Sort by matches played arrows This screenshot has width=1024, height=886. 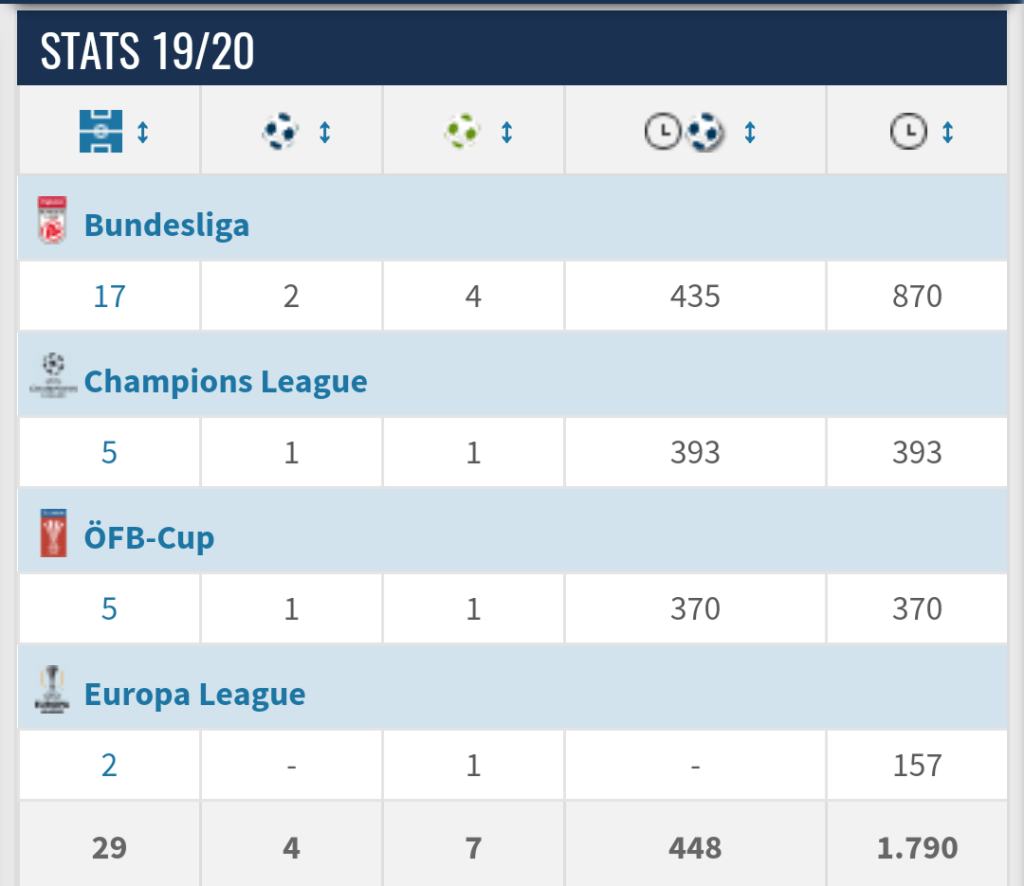[142, 131]
